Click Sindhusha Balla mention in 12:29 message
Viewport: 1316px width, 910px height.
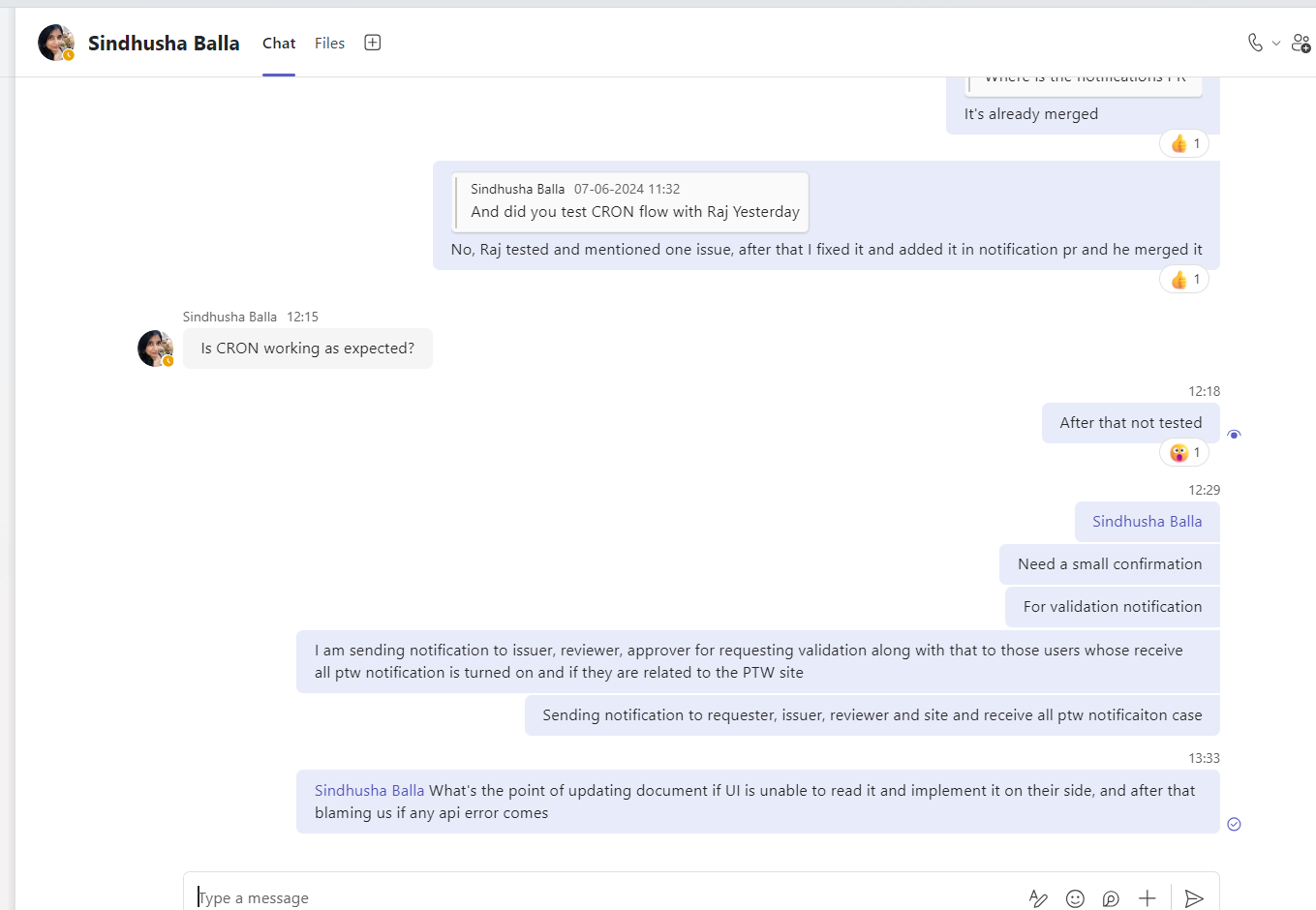click(1147, 522)
